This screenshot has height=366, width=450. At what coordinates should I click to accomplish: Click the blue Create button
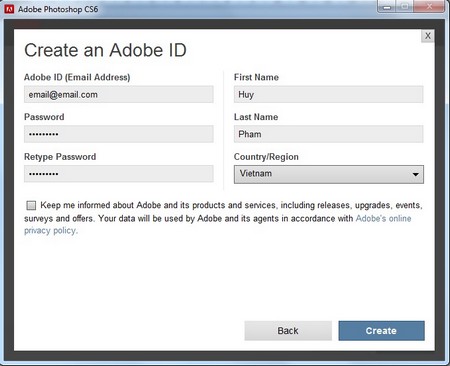click(x=381, y=331)
